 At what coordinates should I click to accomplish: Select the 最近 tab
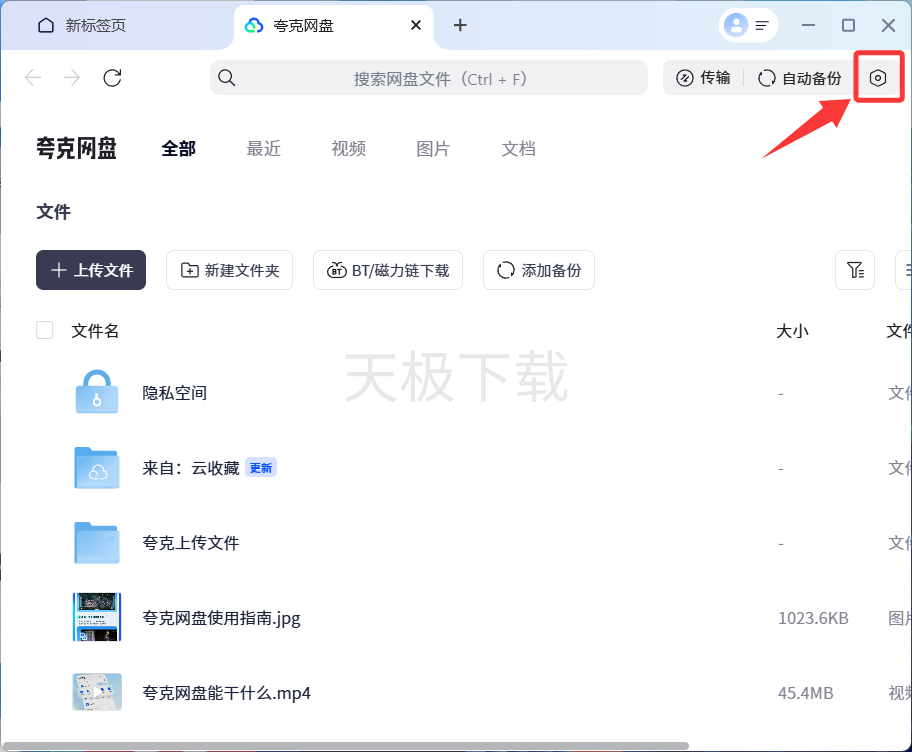(263, 149)
